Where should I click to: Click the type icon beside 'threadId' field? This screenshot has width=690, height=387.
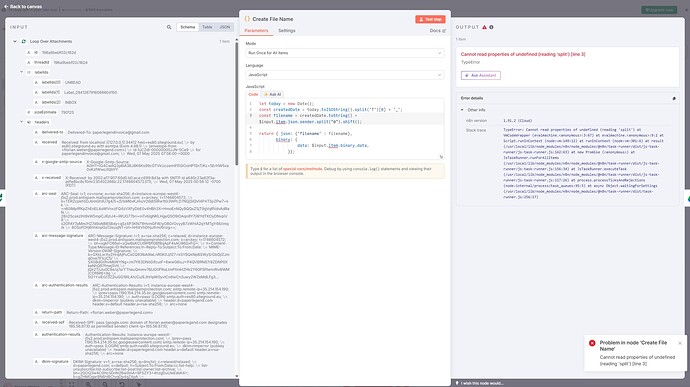(29, 63)
